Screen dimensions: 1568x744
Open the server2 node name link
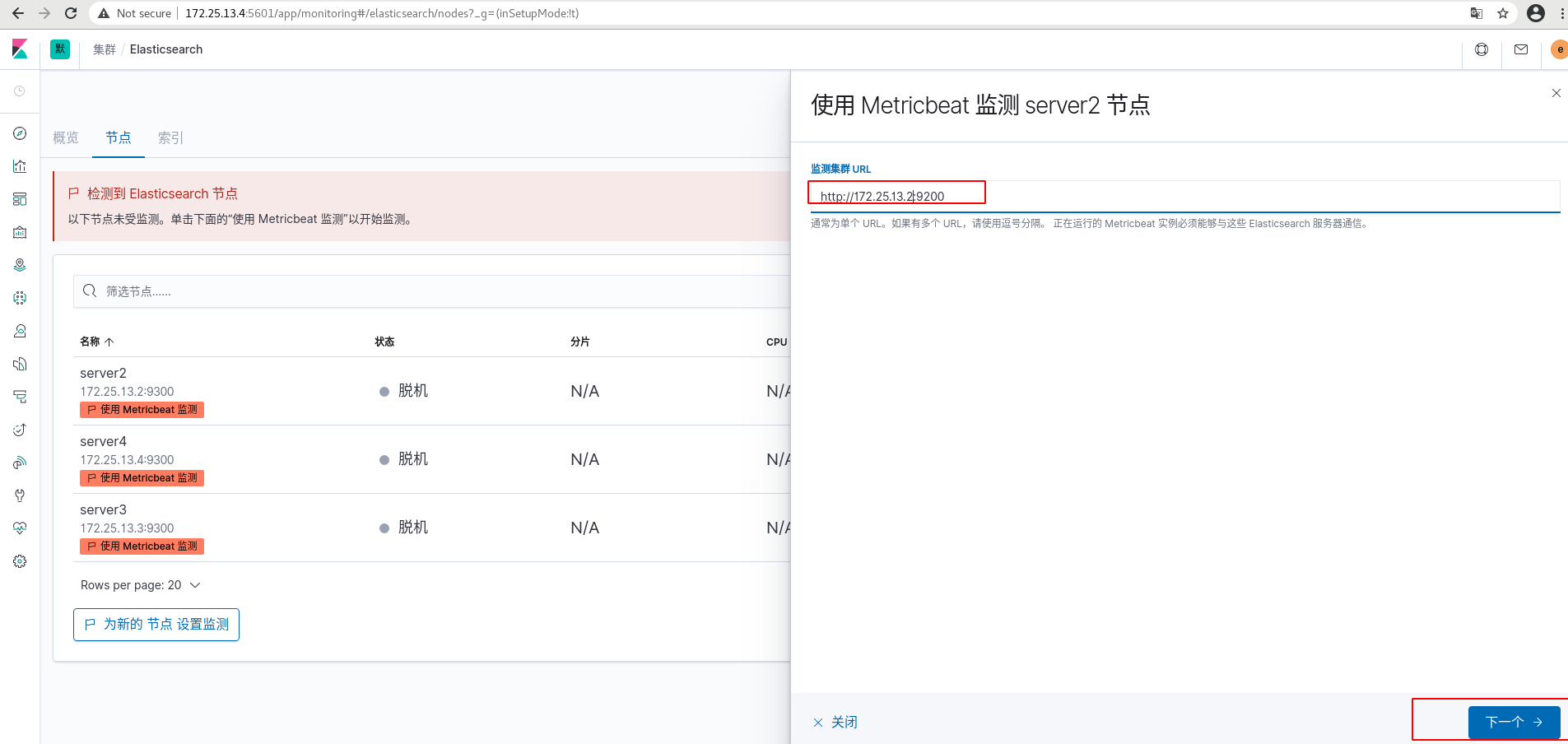[103, 373]
